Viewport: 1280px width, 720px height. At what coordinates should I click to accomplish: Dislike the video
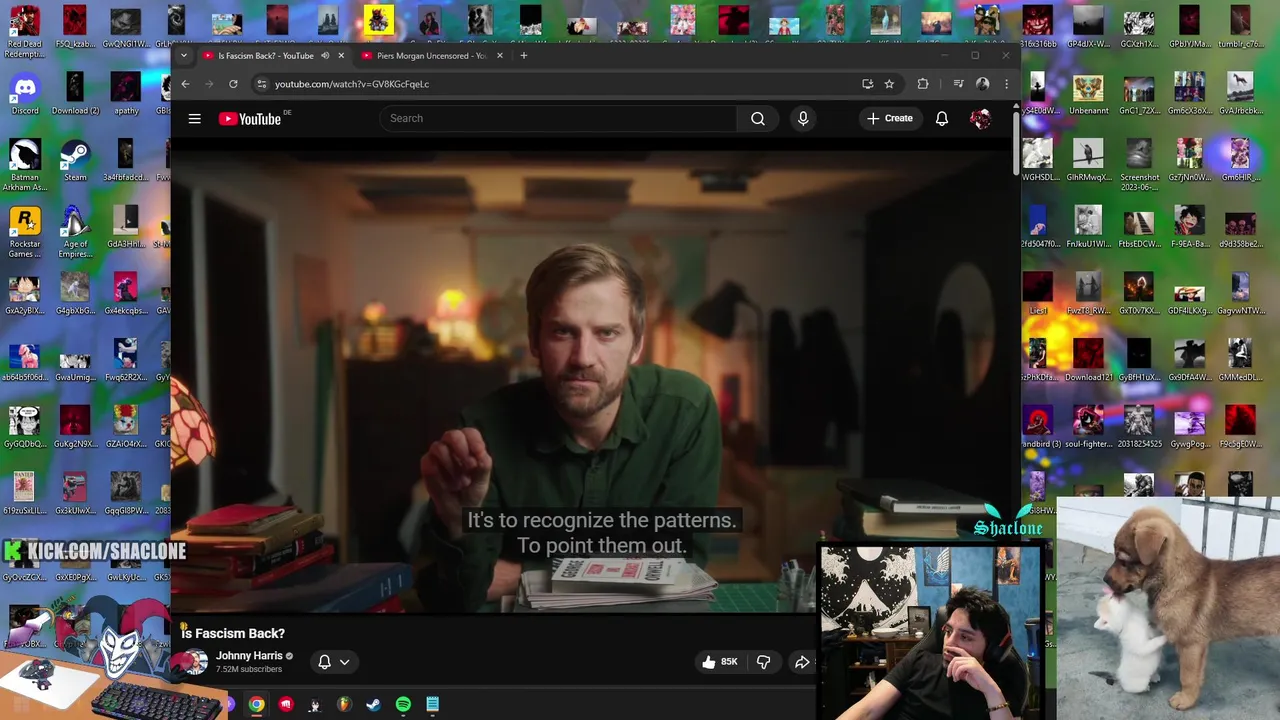click(763, 662)
